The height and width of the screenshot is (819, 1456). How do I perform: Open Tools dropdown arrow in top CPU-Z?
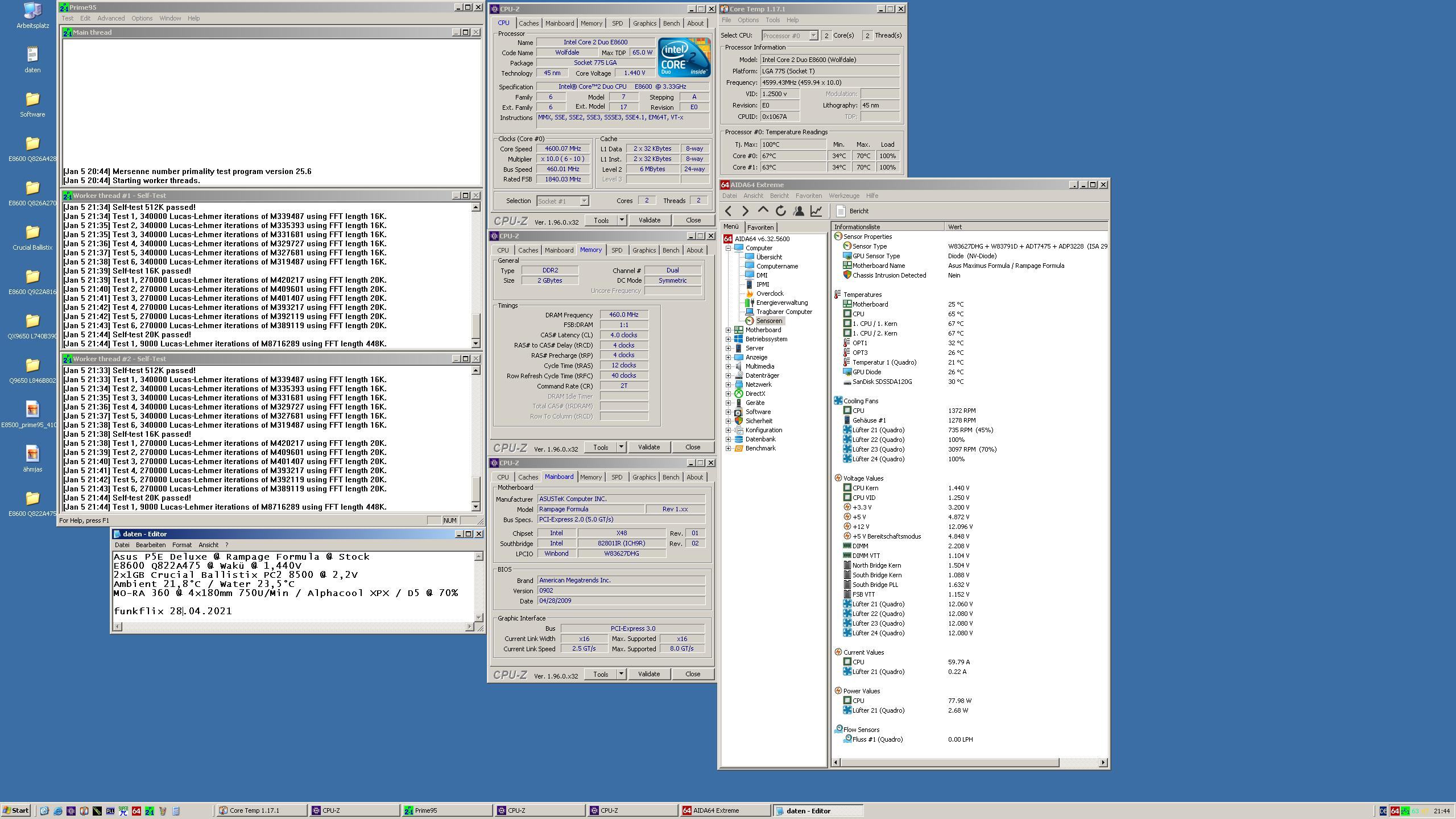point(621,220)
